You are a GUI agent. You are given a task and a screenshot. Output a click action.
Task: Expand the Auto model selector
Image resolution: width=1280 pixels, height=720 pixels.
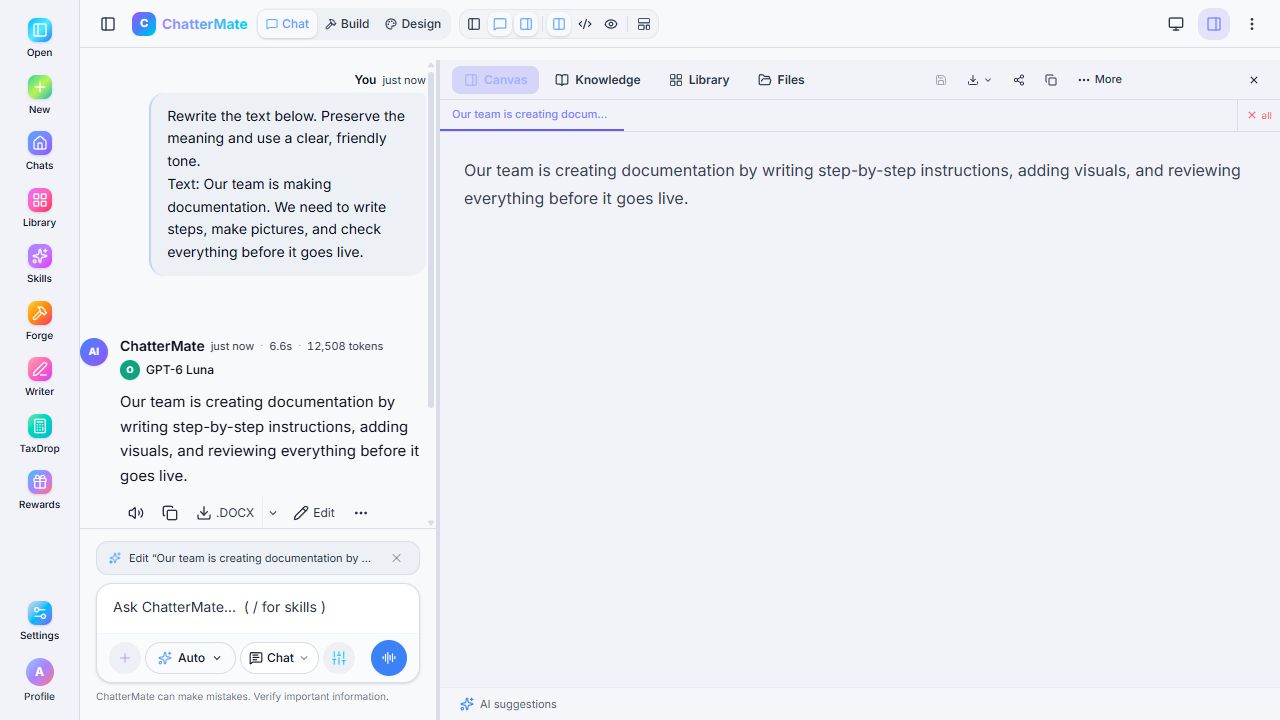coord(190,658)
